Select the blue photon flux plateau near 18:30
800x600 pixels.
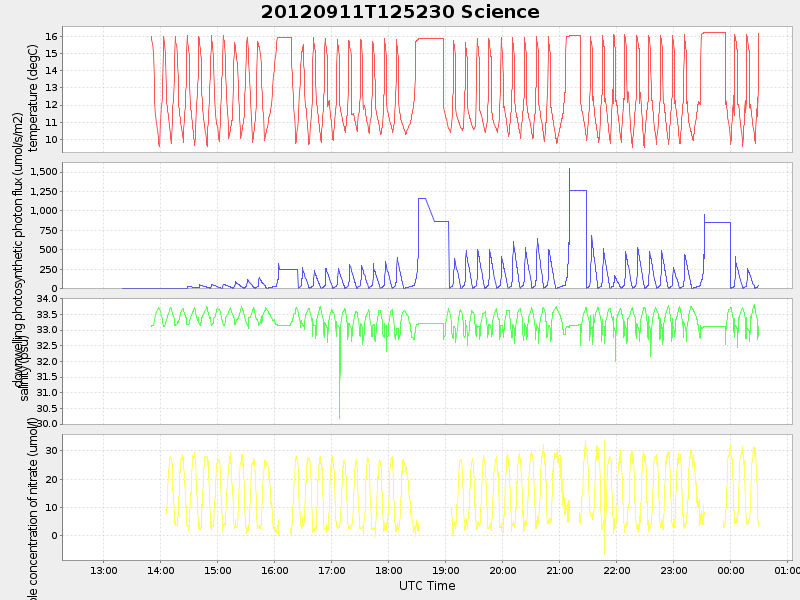click(x=423, y=199)
